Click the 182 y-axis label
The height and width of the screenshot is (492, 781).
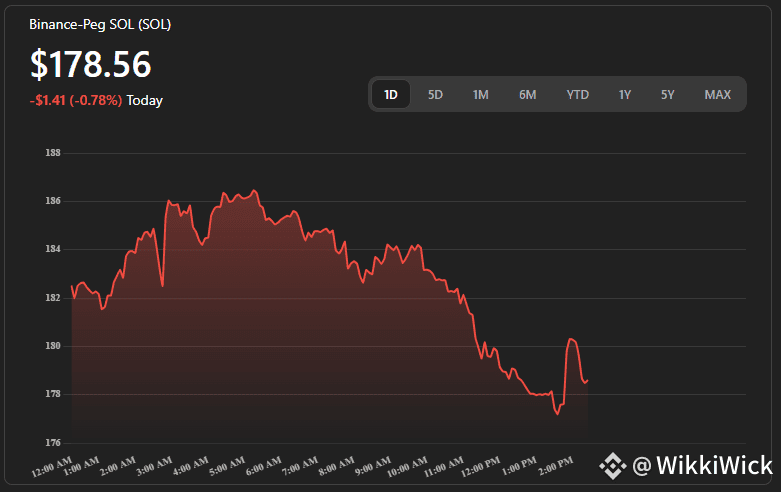pos(53,297)
